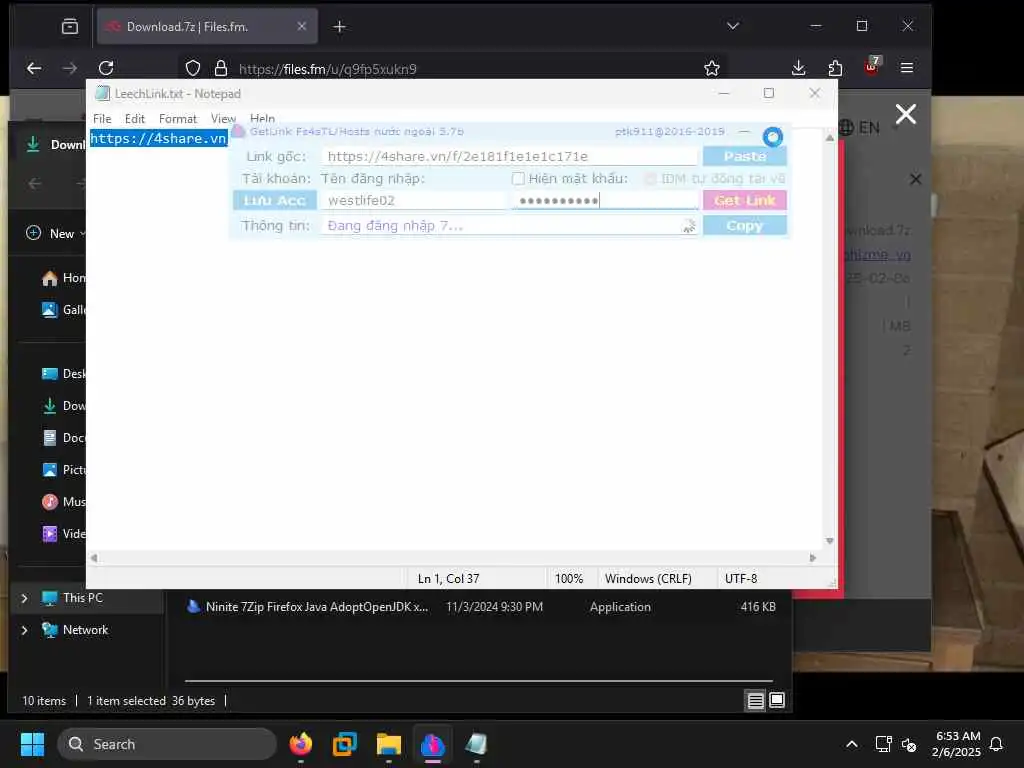Viewport: 1024px width, 768px height.
Task: Click the EN language selector on Files.fm
Action: point(859,128)
